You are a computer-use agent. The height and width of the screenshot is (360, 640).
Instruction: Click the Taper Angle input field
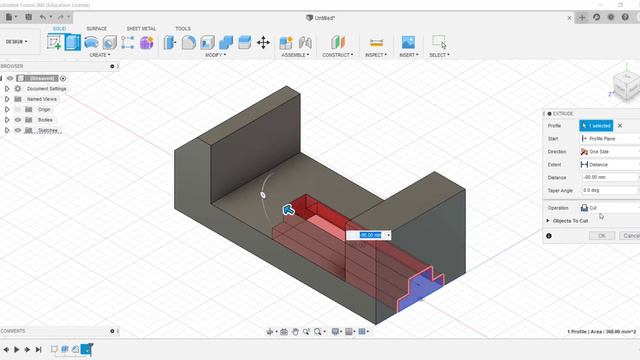point(609,190)
